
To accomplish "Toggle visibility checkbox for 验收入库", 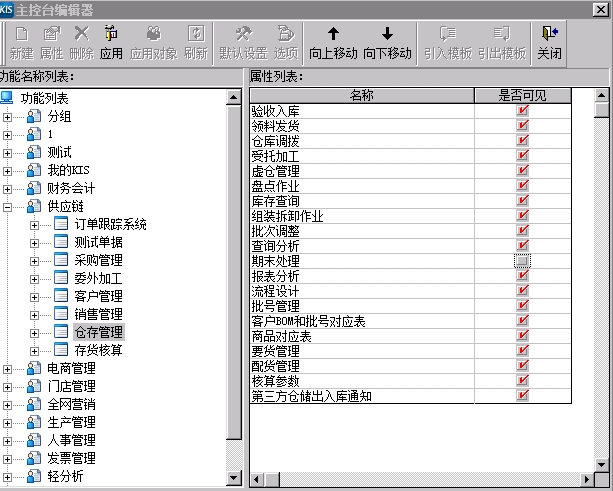I will (x=522, y=111).
